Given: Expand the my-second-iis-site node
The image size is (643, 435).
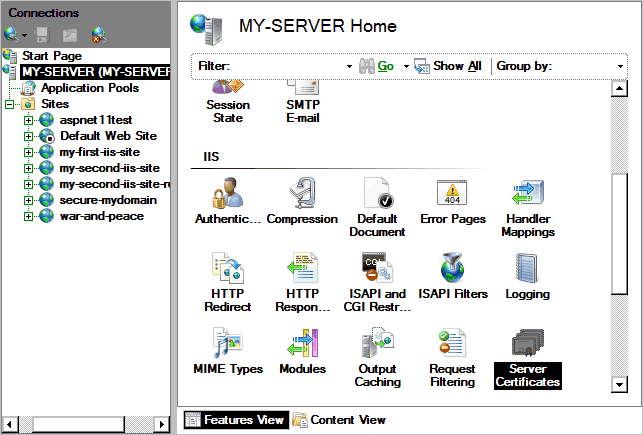Looking at the screenshot, I should (x=28, y=168).
